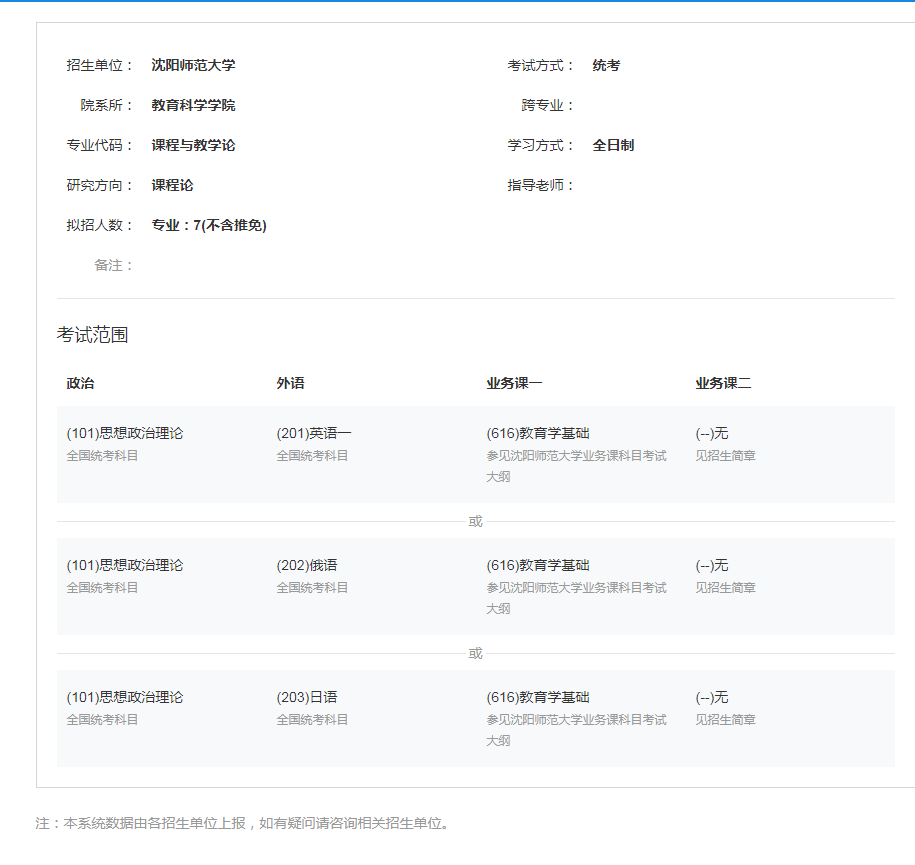This screenshot has width=915, height=865.
Task: Click (616)教育学基础 in the first exam row
Action: click(538, 433)
